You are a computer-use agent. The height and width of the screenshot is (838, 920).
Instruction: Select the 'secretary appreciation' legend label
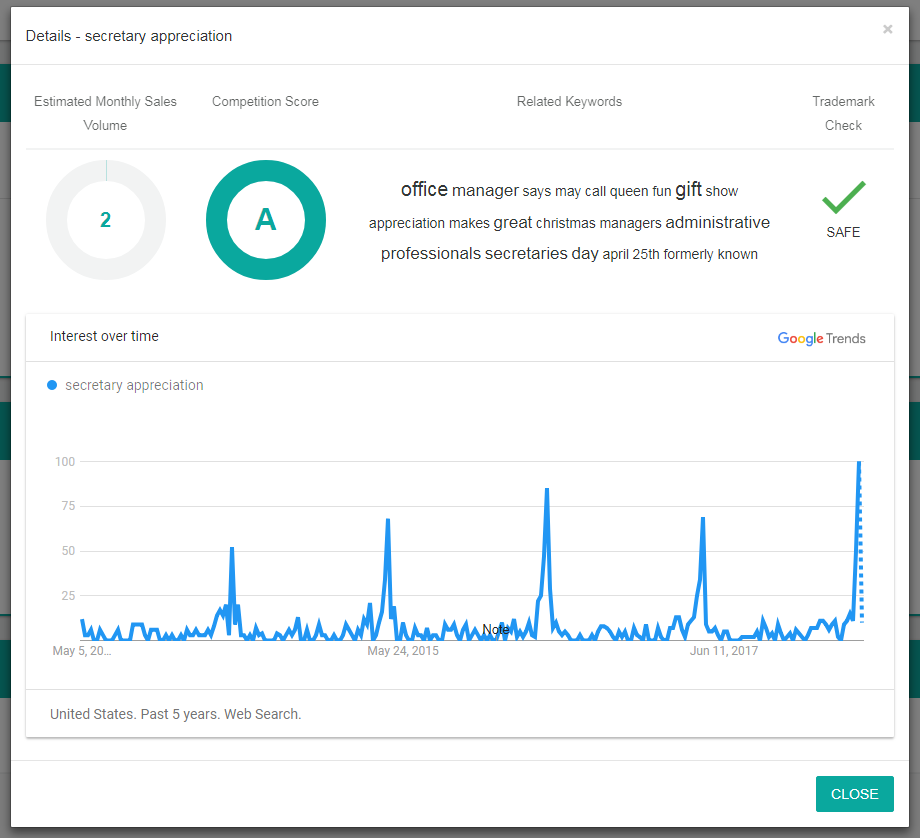coord(134,386)
